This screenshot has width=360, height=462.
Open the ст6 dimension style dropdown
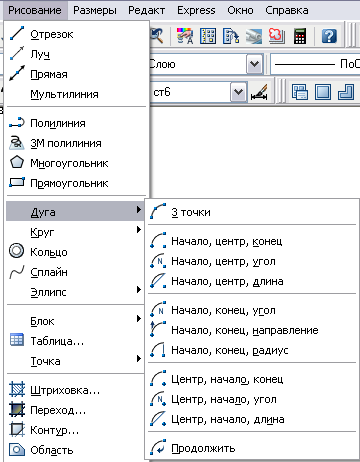(x=239, y=92)
